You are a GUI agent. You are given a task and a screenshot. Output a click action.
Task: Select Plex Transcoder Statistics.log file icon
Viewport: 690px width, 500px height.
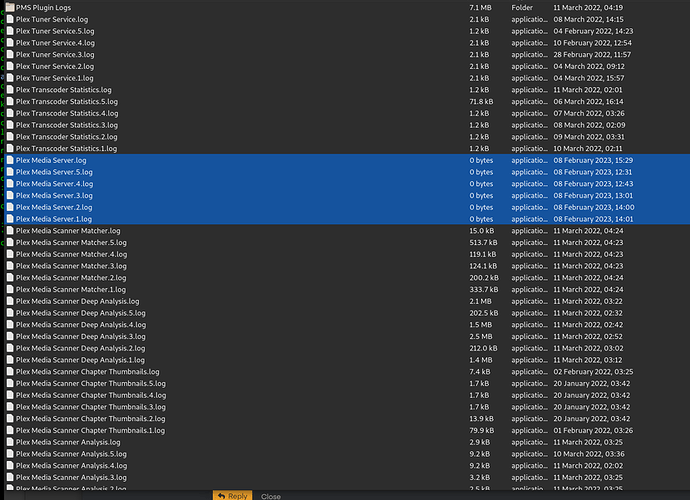click(x=10, y=90)
